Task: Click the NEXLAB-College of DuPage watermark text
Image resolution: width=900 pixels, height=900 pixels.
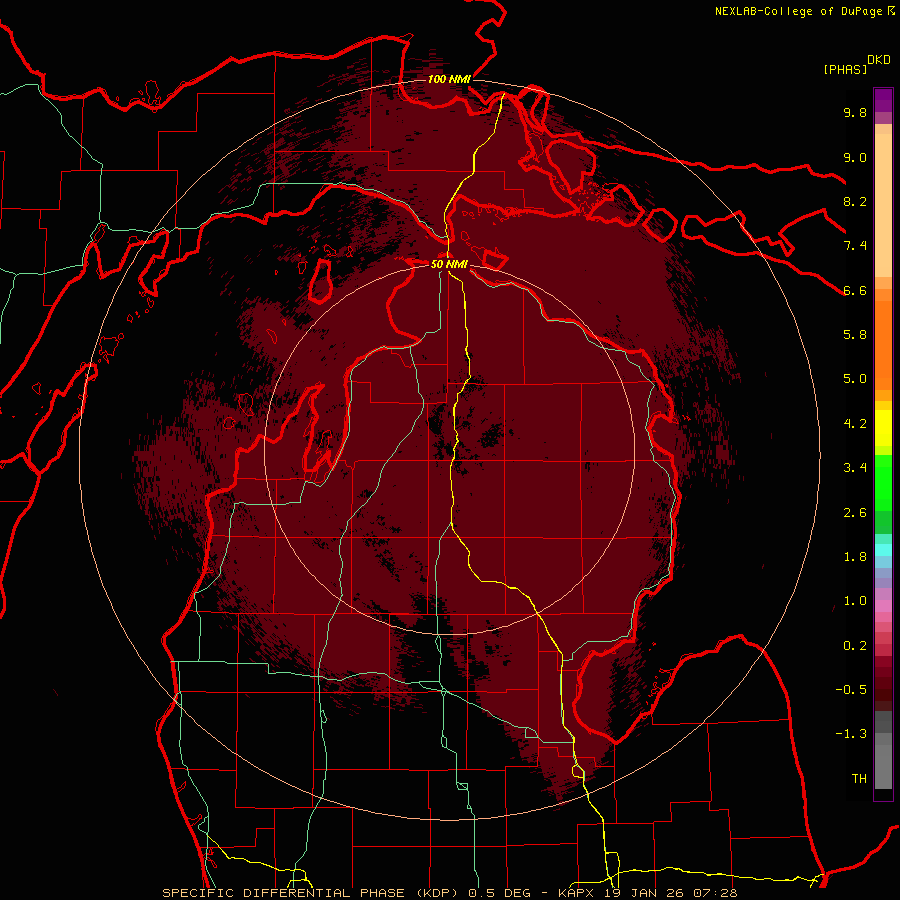Action: tap(798, 11)
